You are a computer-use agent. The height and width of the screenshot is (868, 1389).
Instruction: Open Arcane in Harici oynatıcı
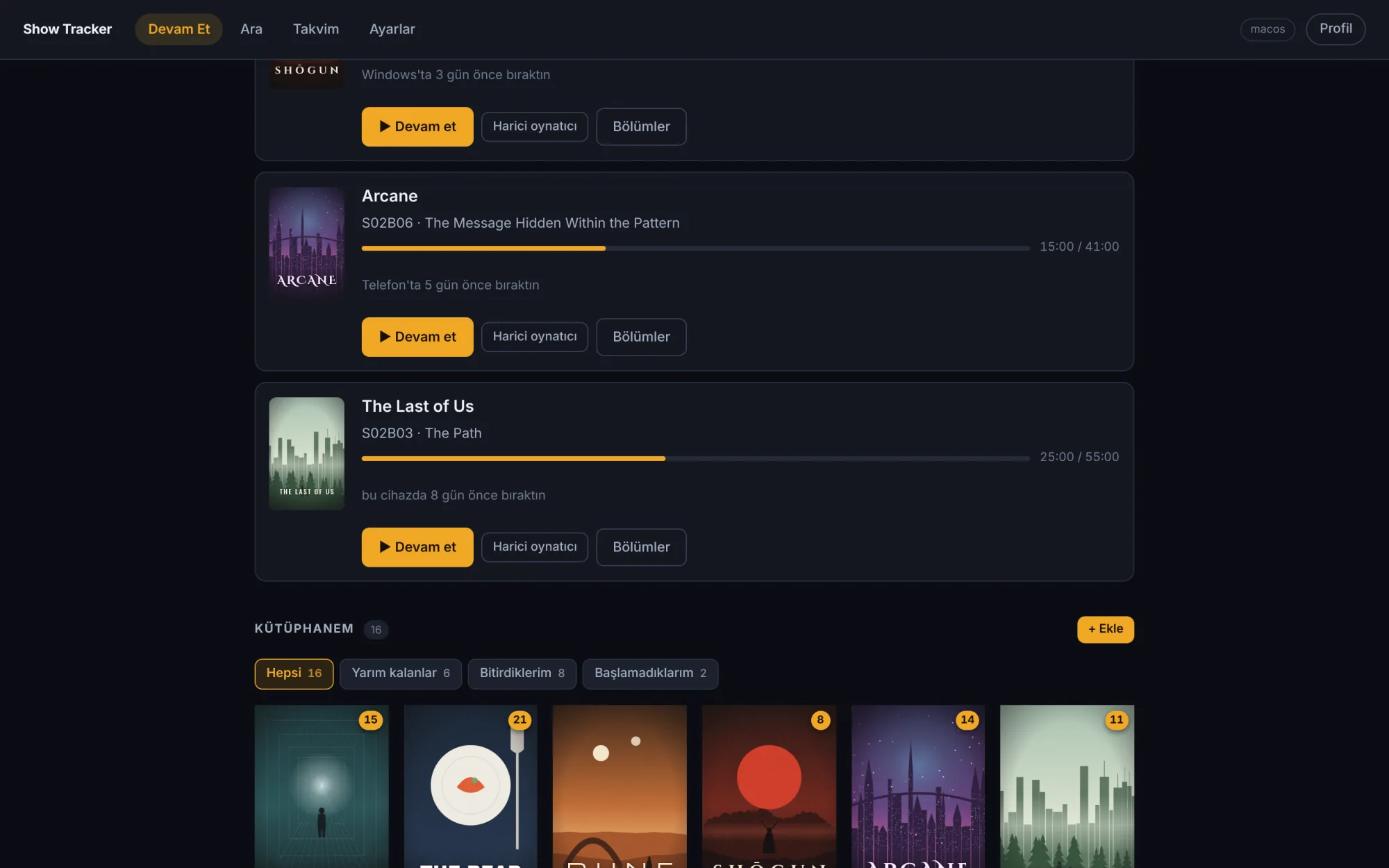tap(535, 337)
